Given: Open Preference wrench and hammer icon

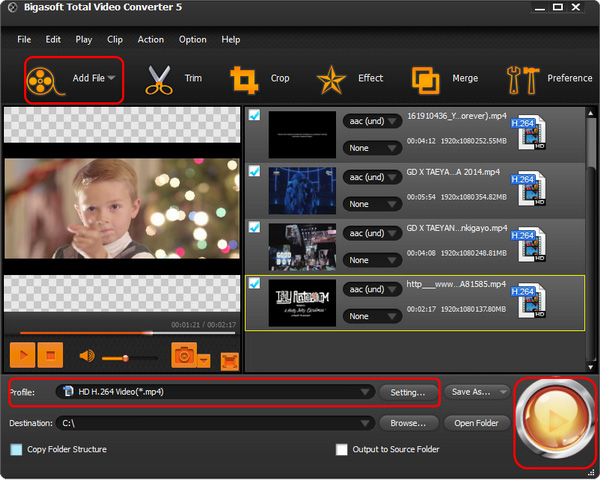Looking at the screenshot, I should [523, 80].
